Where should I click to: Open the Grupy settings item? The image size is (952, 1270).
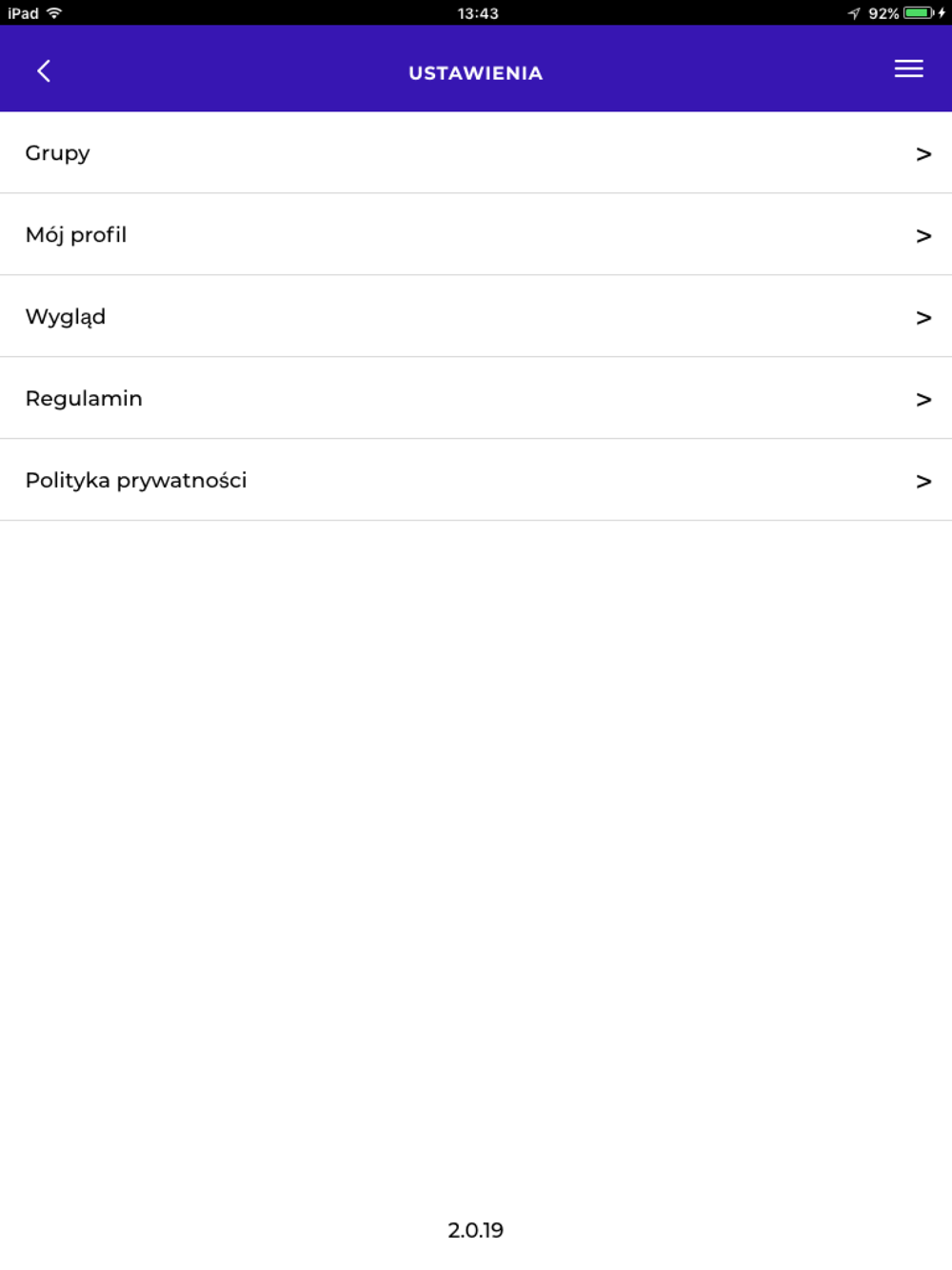click(x=58, y=153)
